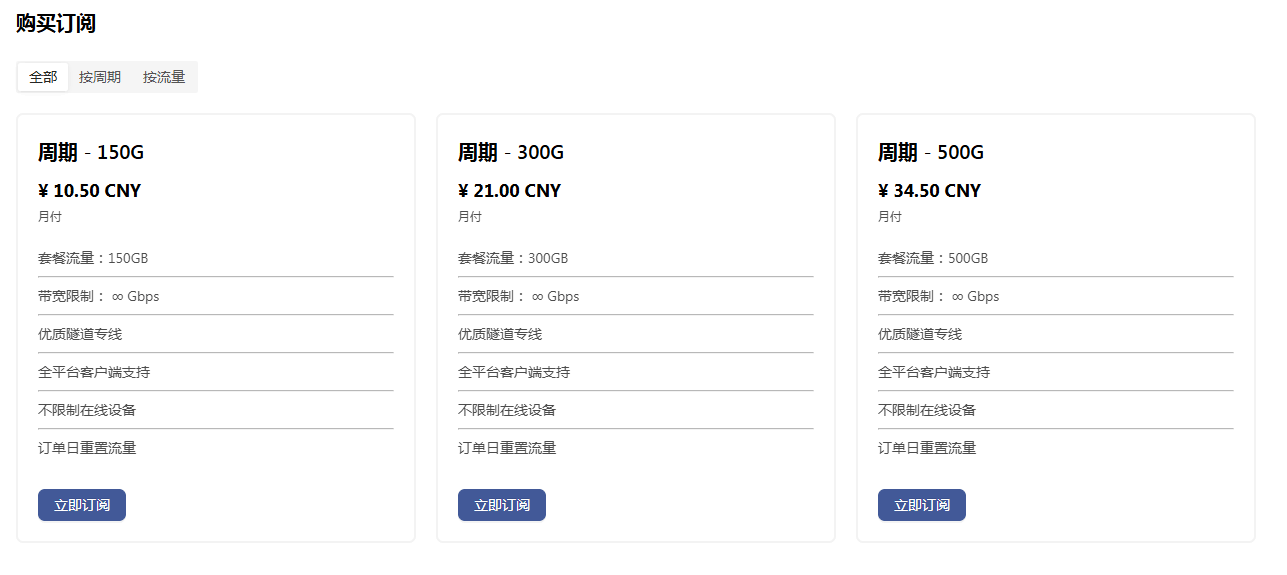This screenshot has height=575, width=1287.
Task: Click the "购买订阅" page heading
Action: point(56,24)
